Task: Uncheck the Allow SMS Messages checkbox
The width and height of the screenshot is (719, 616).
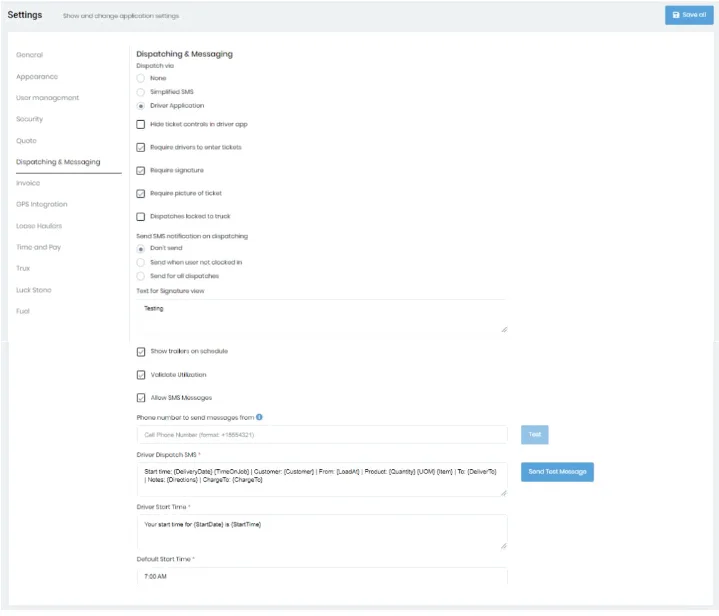Action: [141, 398]
